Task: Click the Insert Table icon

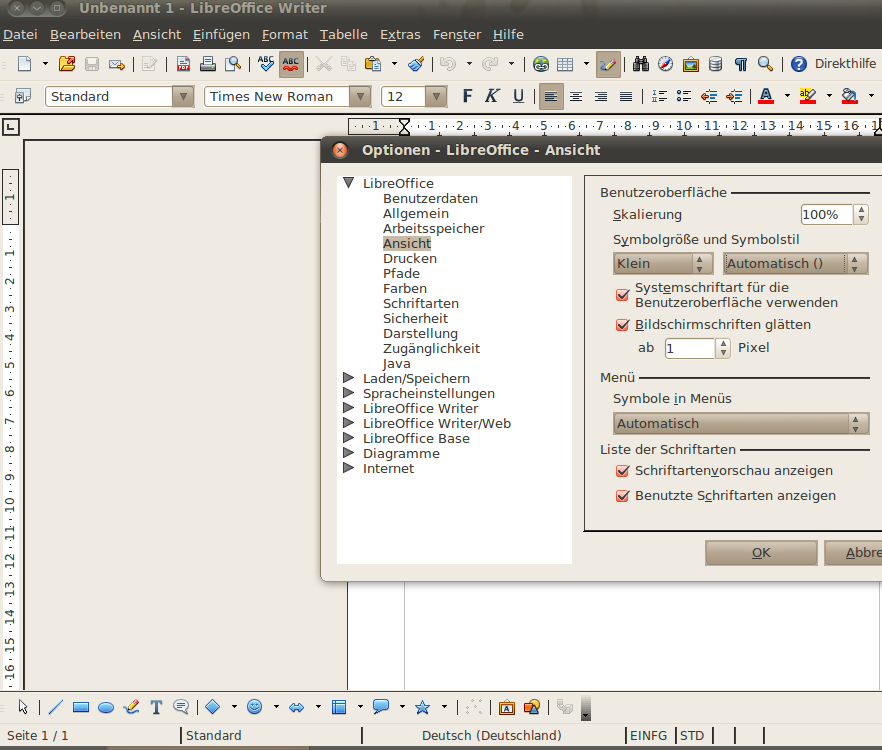Action: pyautogui.click(x=565, y=64)
